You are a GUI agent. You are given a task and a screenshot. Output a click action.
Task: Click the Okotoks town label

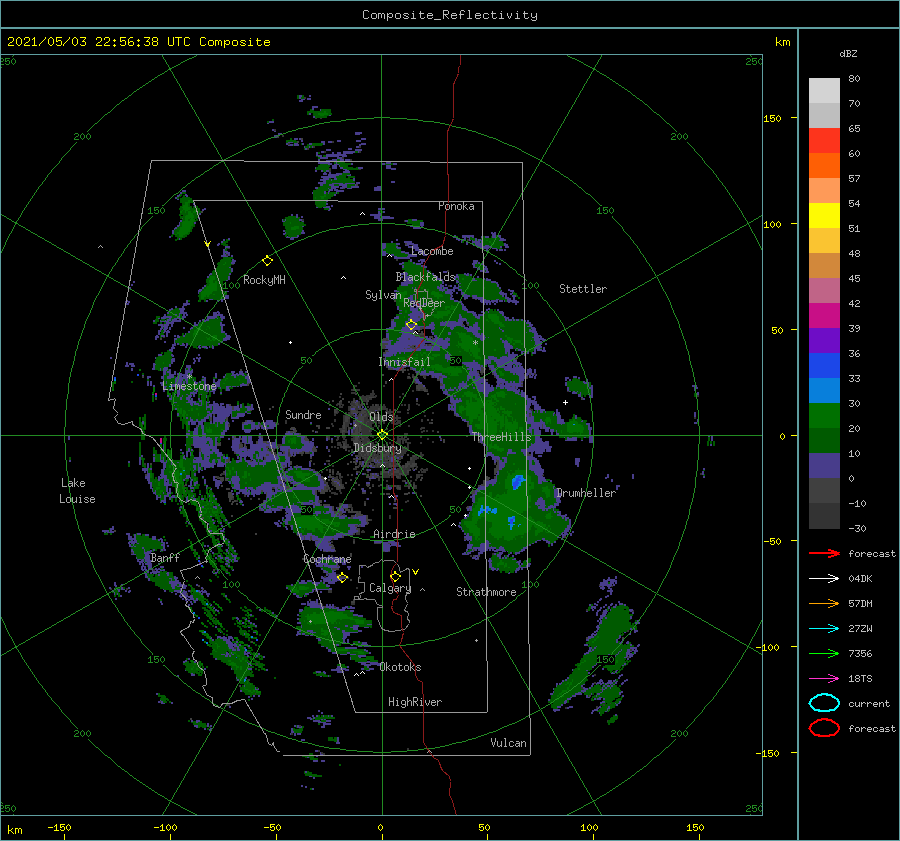point(400,667)
